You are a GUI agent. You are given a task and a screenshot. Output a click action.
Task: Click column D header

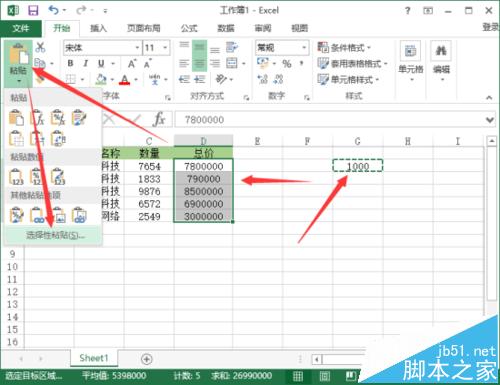tap(203, 141)
